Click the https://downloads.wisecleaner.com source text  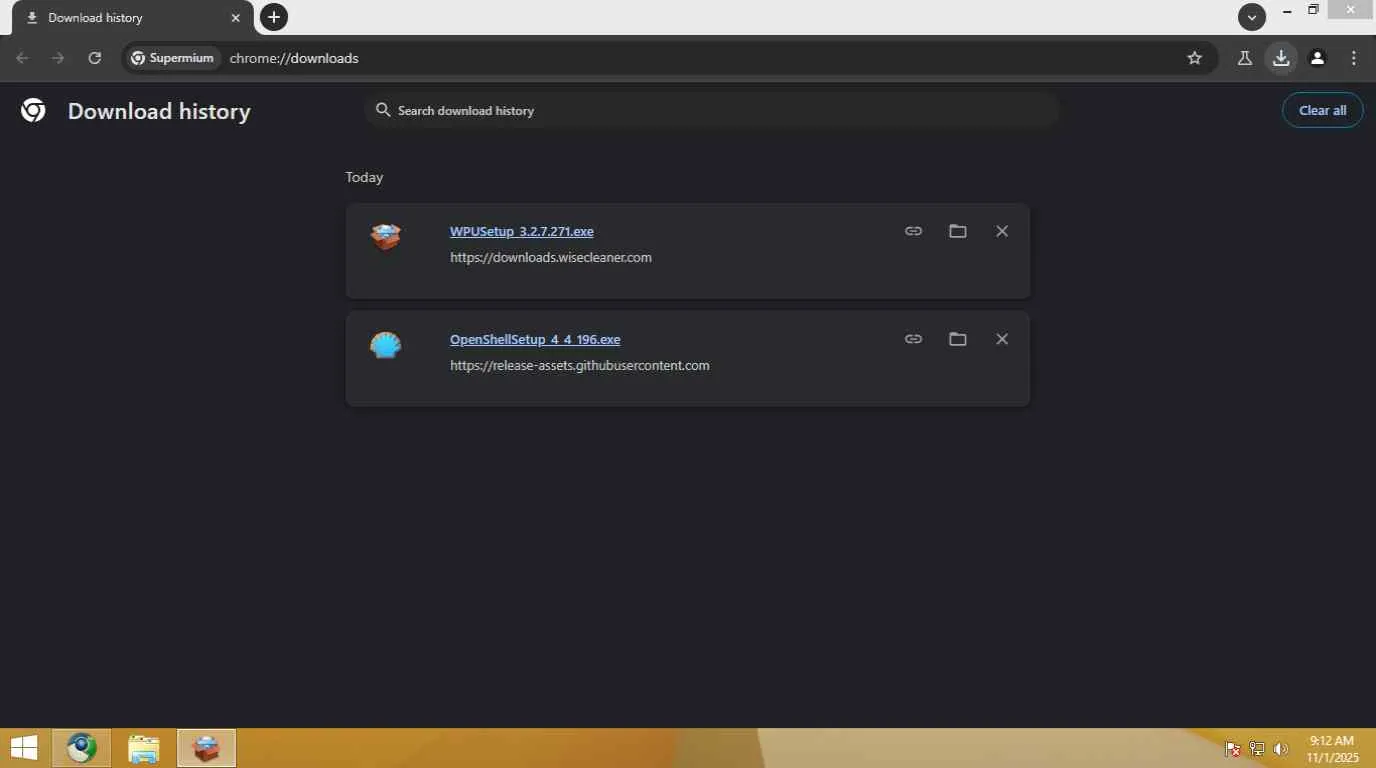pyautogui.click(x=551, y=257)
